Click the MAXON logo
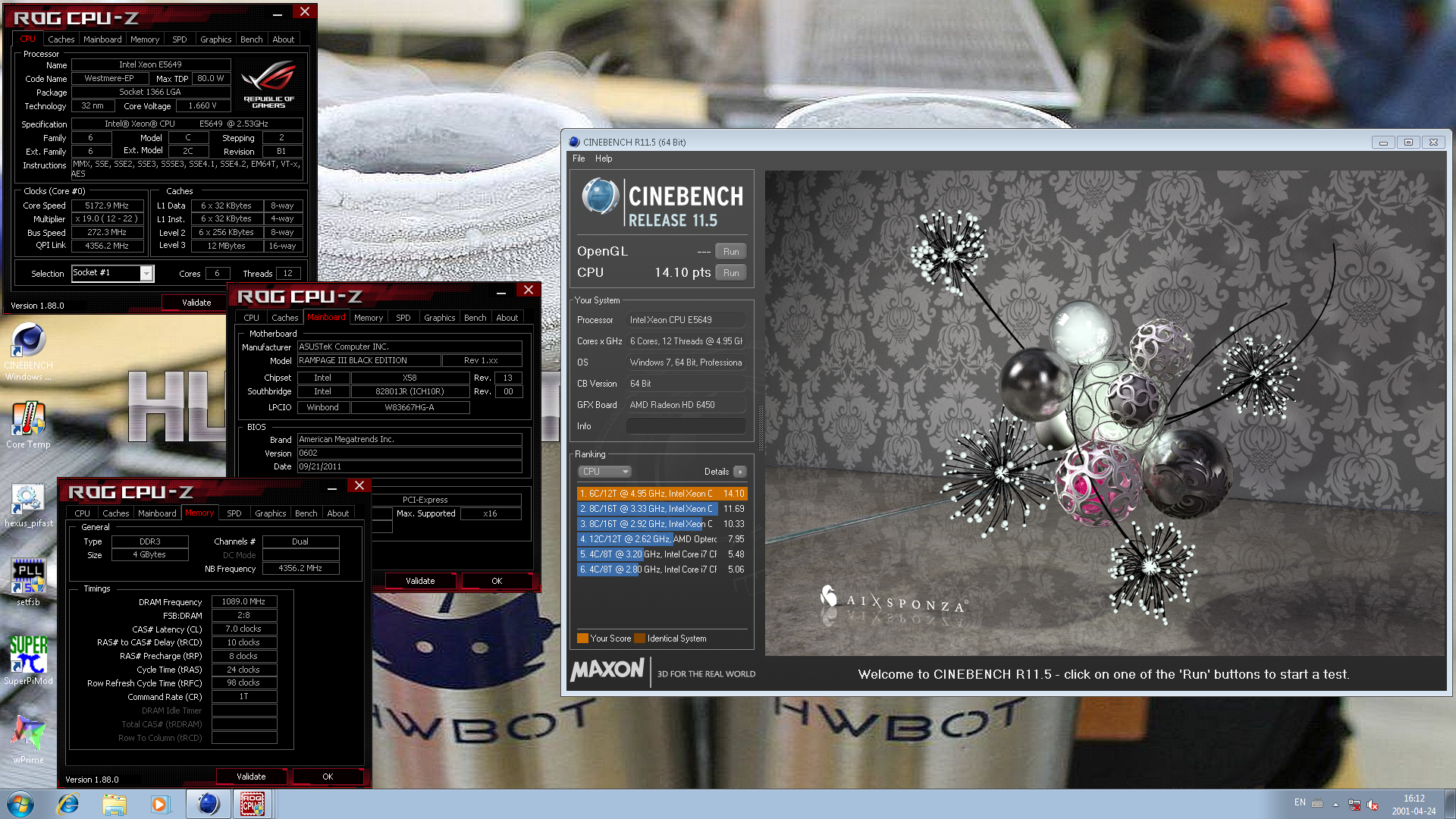Screen dimensions: 1456x819 (x=607, y=670)
